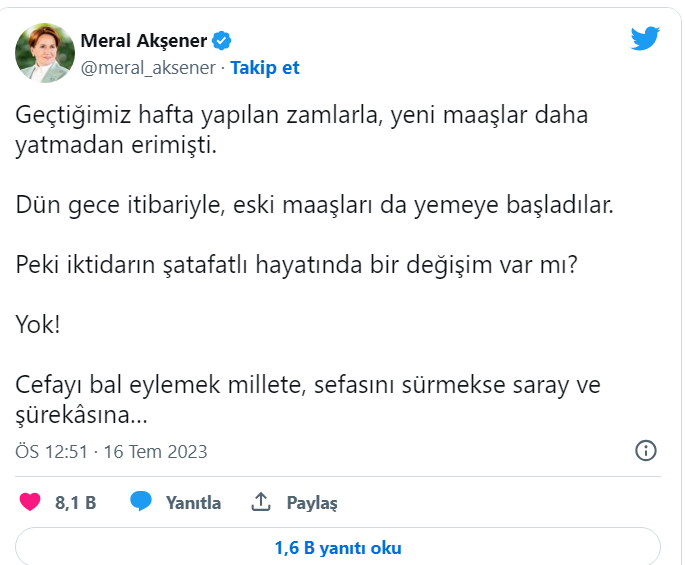
Task: Click the share upload arrow icon
Action: (262, 502)
